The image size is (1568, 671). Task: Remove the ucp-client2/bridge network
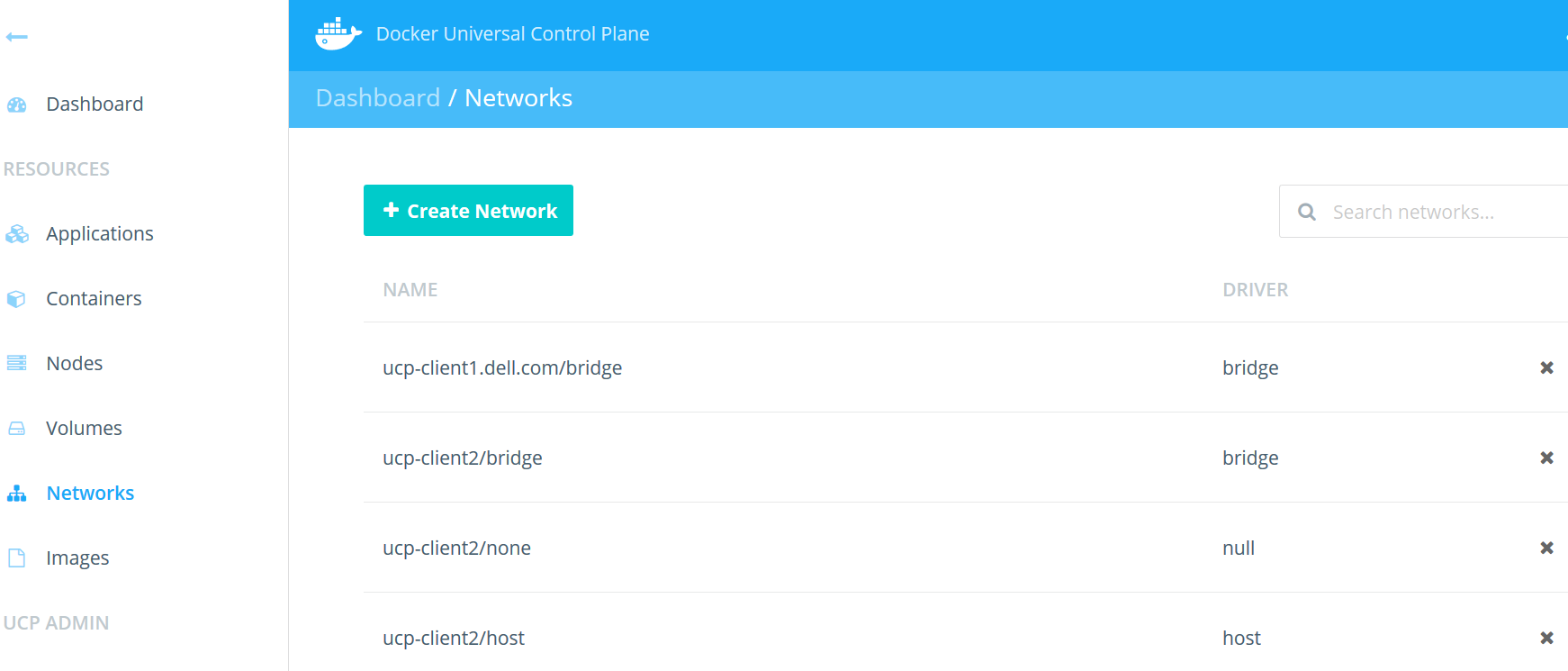coord(1546,458)
